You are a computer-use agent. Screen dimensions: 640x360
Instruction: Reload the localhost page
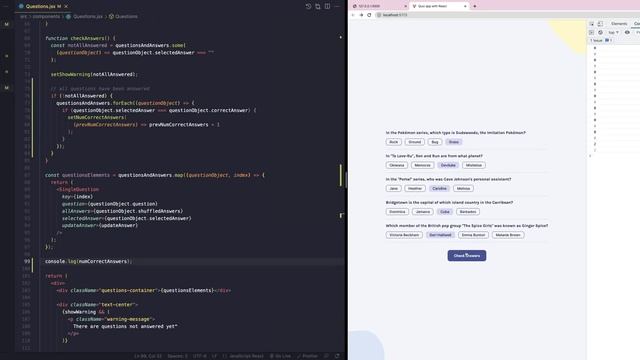pos(369,15)
